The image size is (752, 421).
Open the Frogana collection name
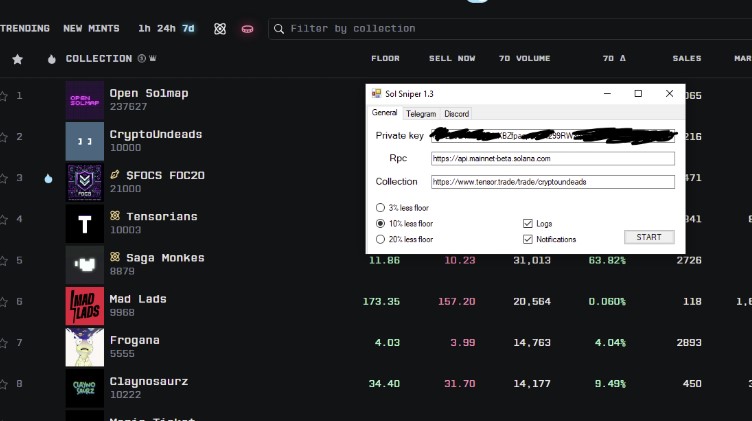click(135, 340)
